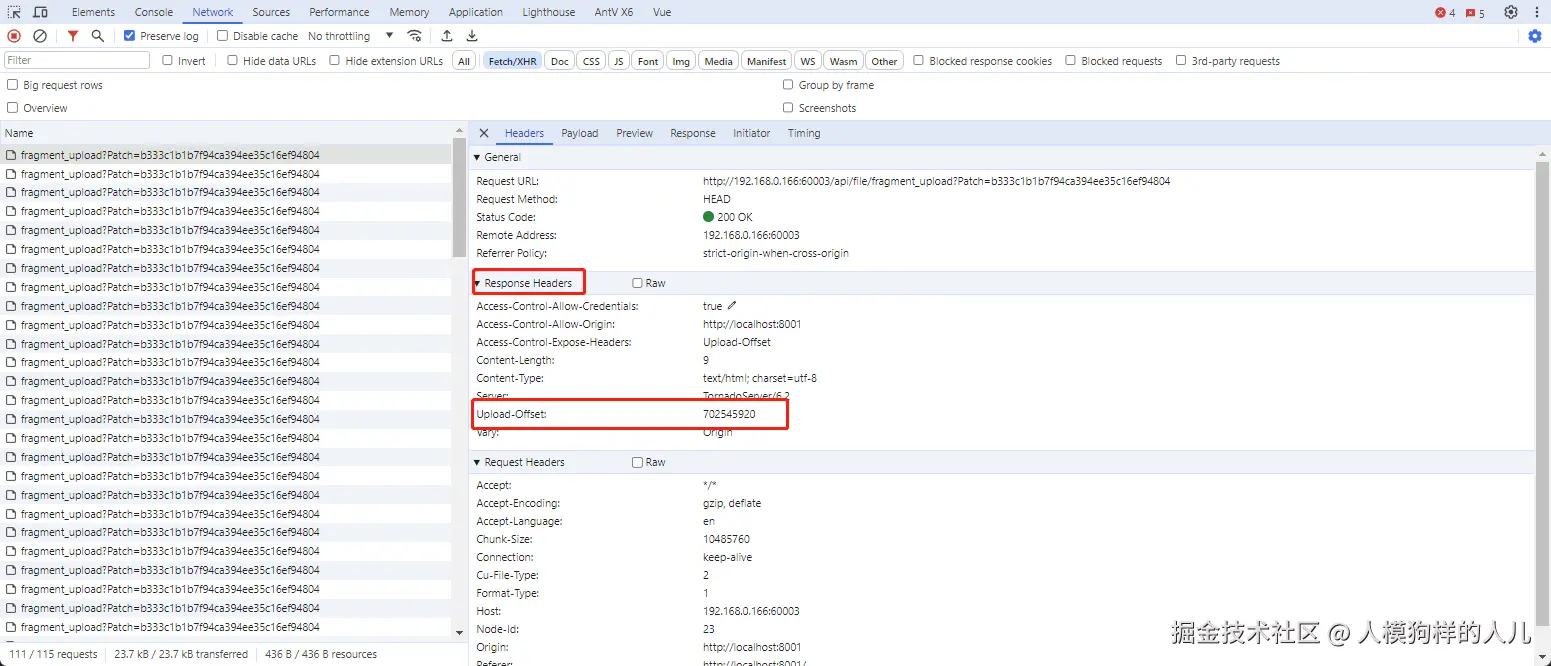Viewport: 1551px width, 666px height.
Task: Enable Raw view for Request Headers
Action: point(638,462)
